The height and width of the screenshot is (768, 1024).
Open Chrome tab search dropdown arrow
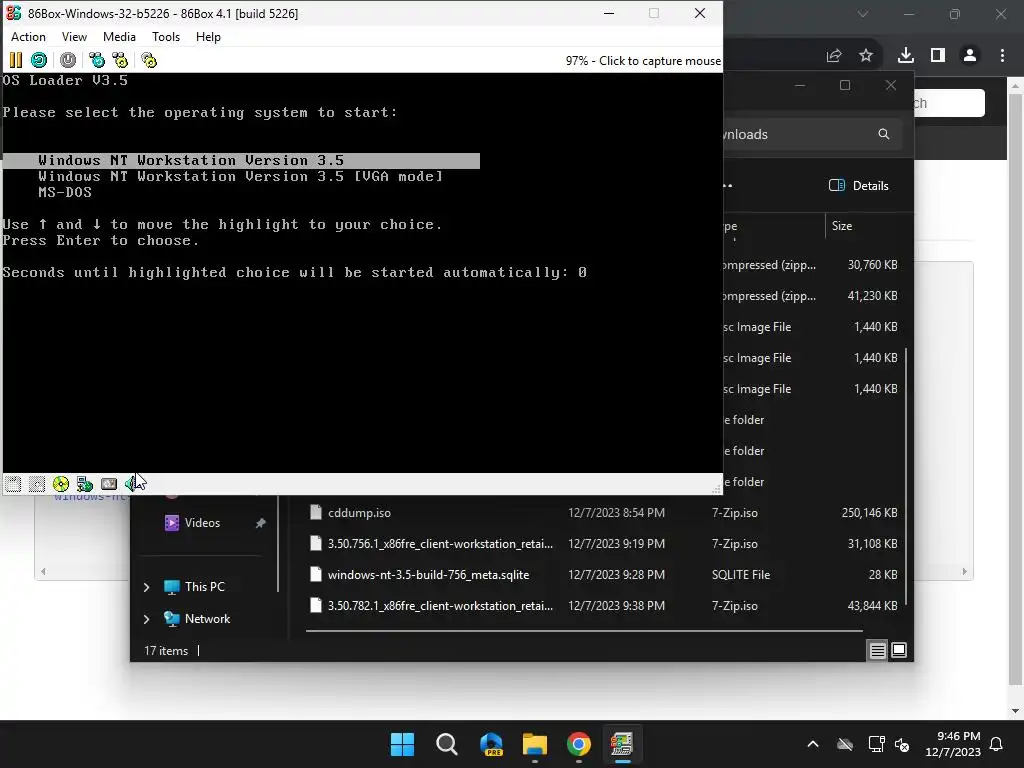click(x=863, y=14)
